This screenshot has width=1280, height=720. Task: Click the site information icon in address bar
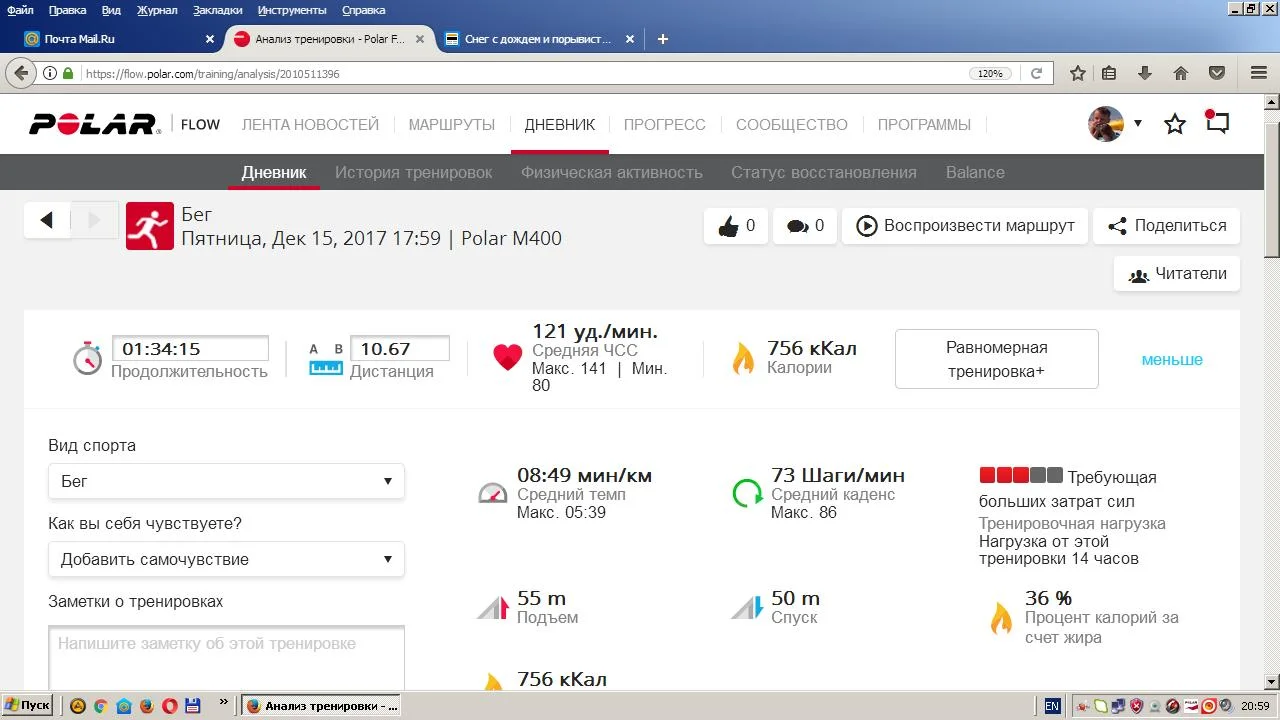point(50,73)
